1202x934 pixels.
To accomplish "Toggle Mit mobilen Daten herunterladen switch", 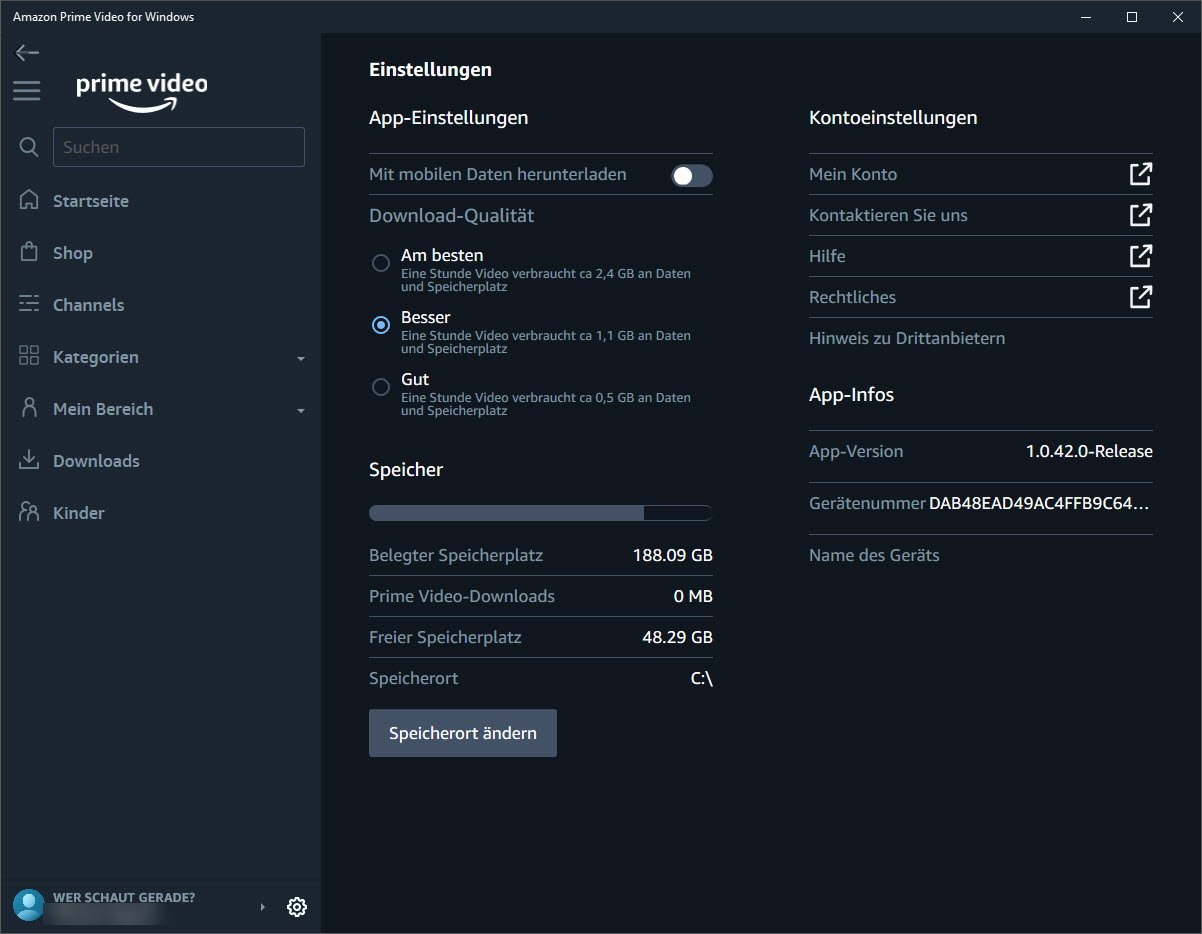I will point(692,176).
